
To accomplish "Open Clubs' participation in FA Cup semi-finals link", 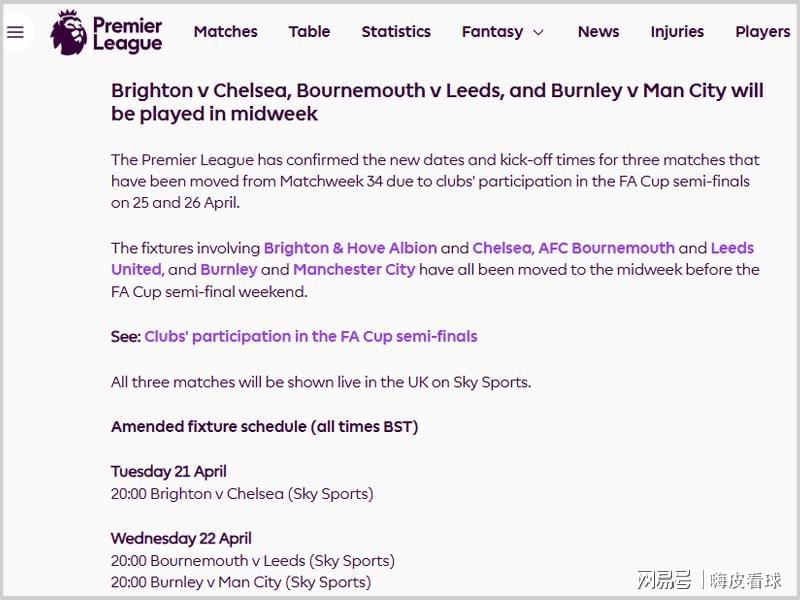I will coord(311,337).
